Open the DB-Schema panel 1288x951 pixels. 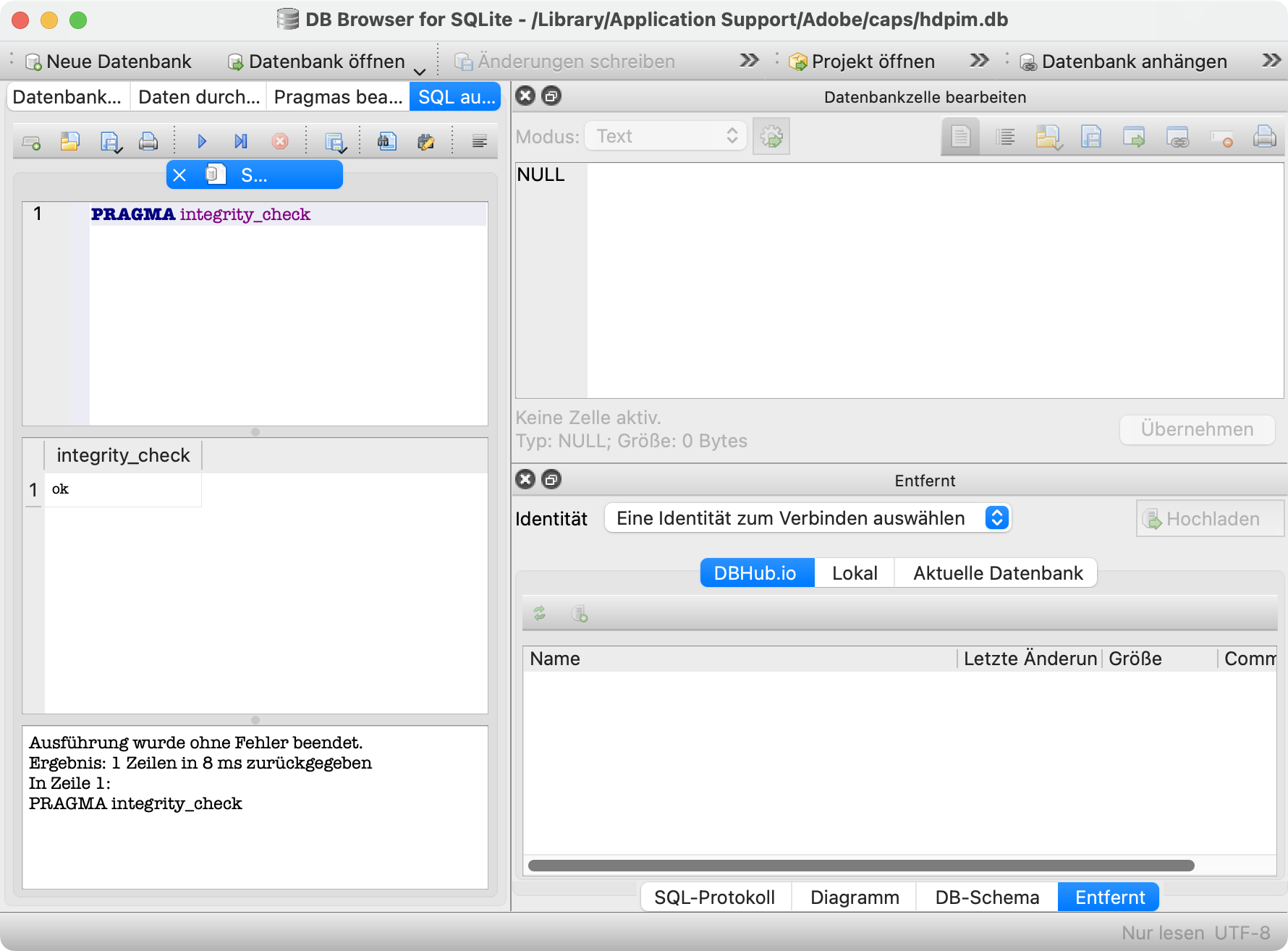click(986, 897)
